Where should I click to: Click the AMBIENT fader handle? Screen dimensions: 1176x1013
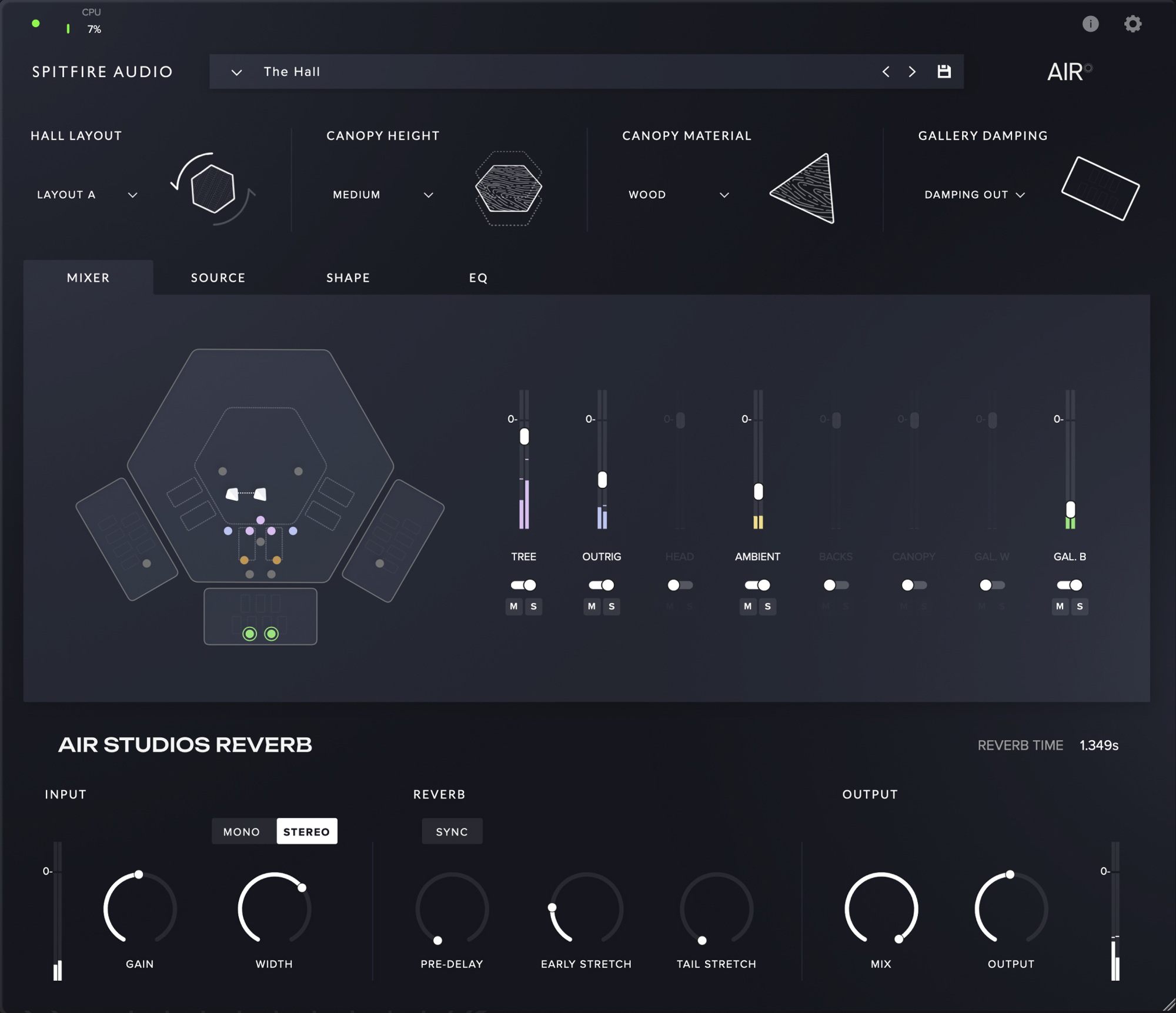pos(758,492)
